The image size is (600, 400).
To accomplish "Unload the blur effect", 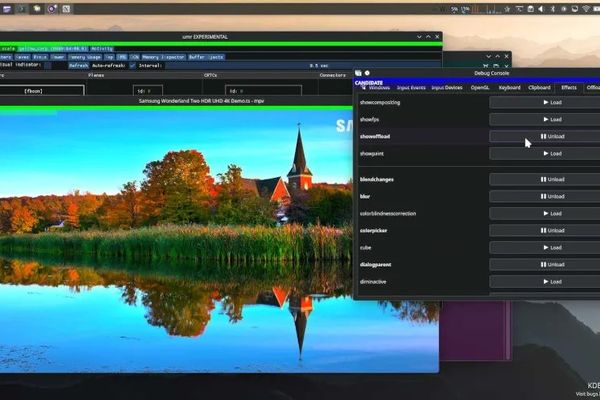I will [x=545, y=196].
